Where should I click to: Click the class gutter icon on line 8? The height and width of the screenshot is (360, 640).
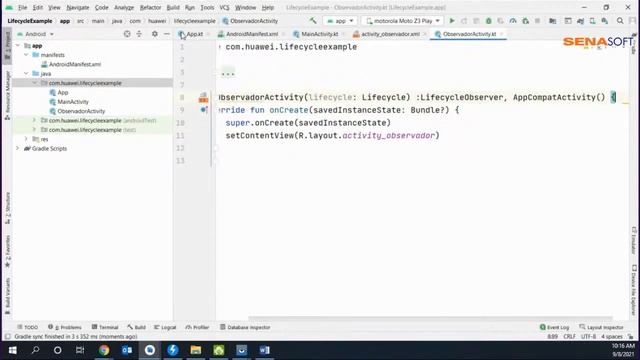(x=203, y=98)
